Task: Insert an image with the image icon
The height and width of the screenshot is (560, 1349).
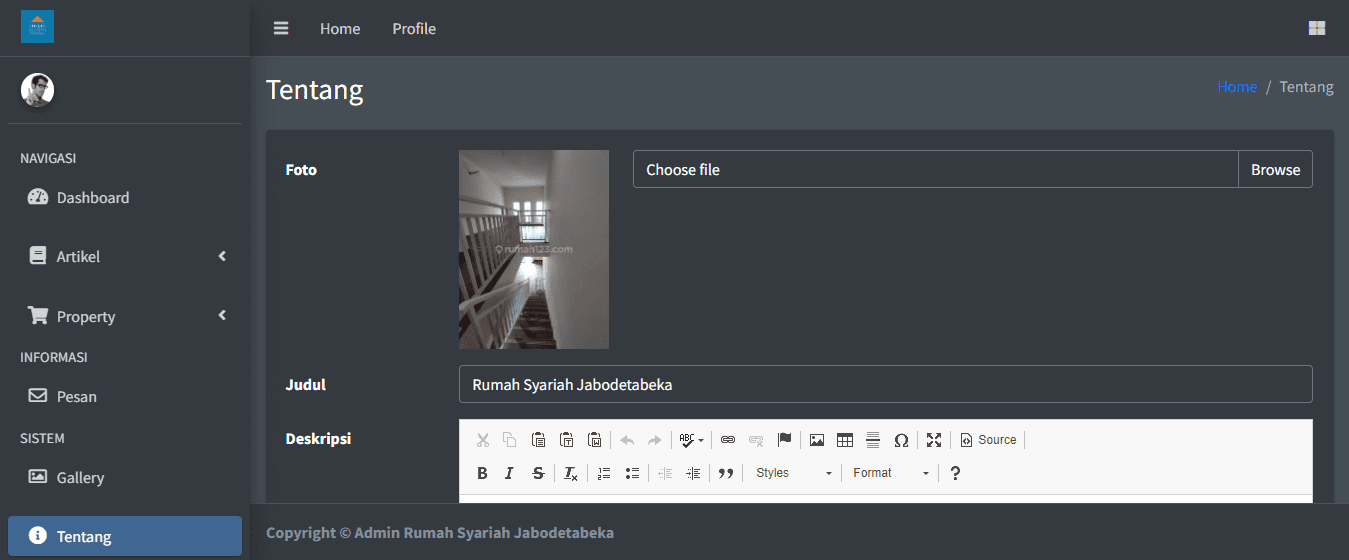Action: point(817,440)
